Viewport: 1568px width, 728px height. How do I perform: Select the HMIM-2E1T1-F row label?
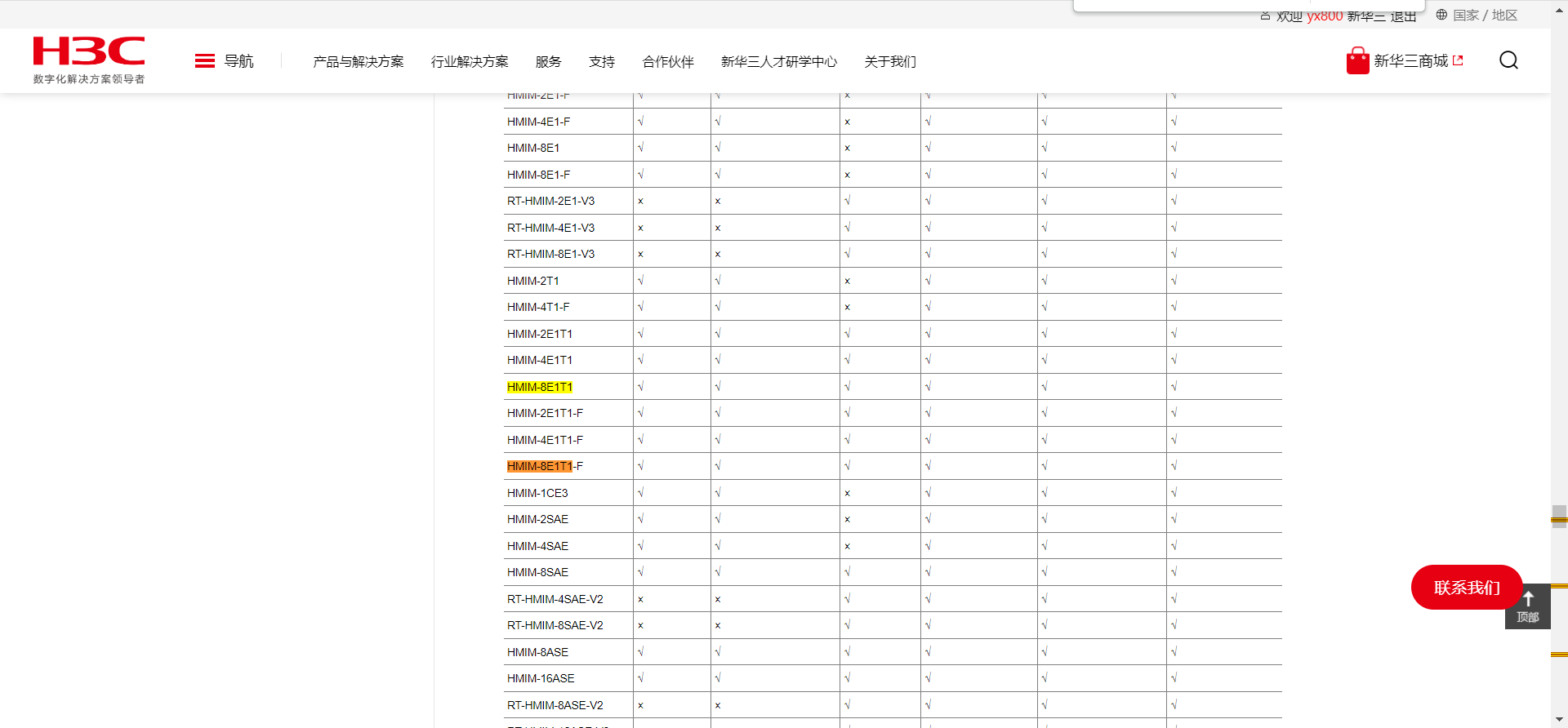point(546,413)
